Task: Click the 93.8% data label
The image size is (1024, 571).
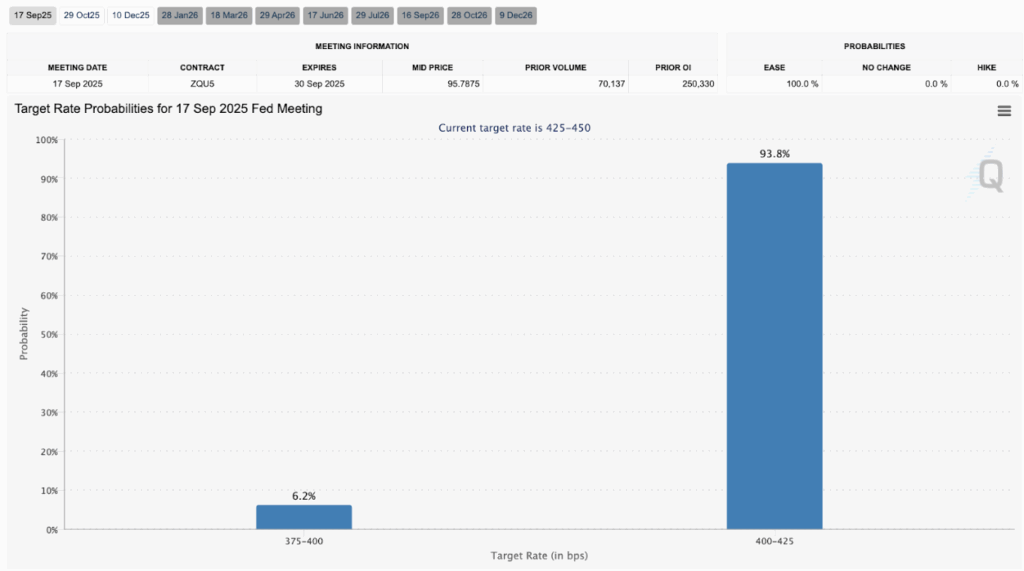Action: pos(774,153)
